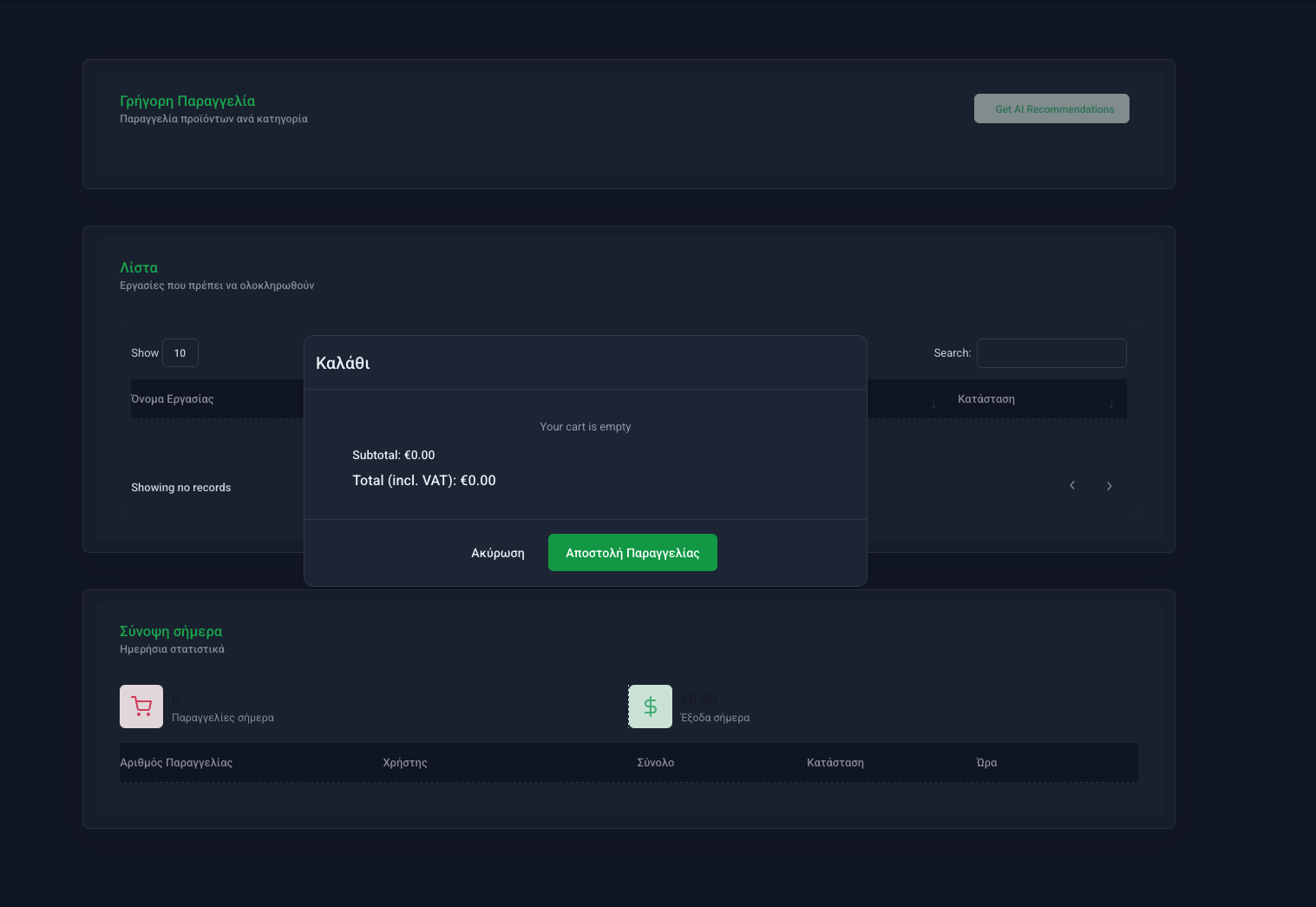Open the Show 10 entries dropdown
The width and height of the screenshot is (1316, 907).
tap(180, 353)
